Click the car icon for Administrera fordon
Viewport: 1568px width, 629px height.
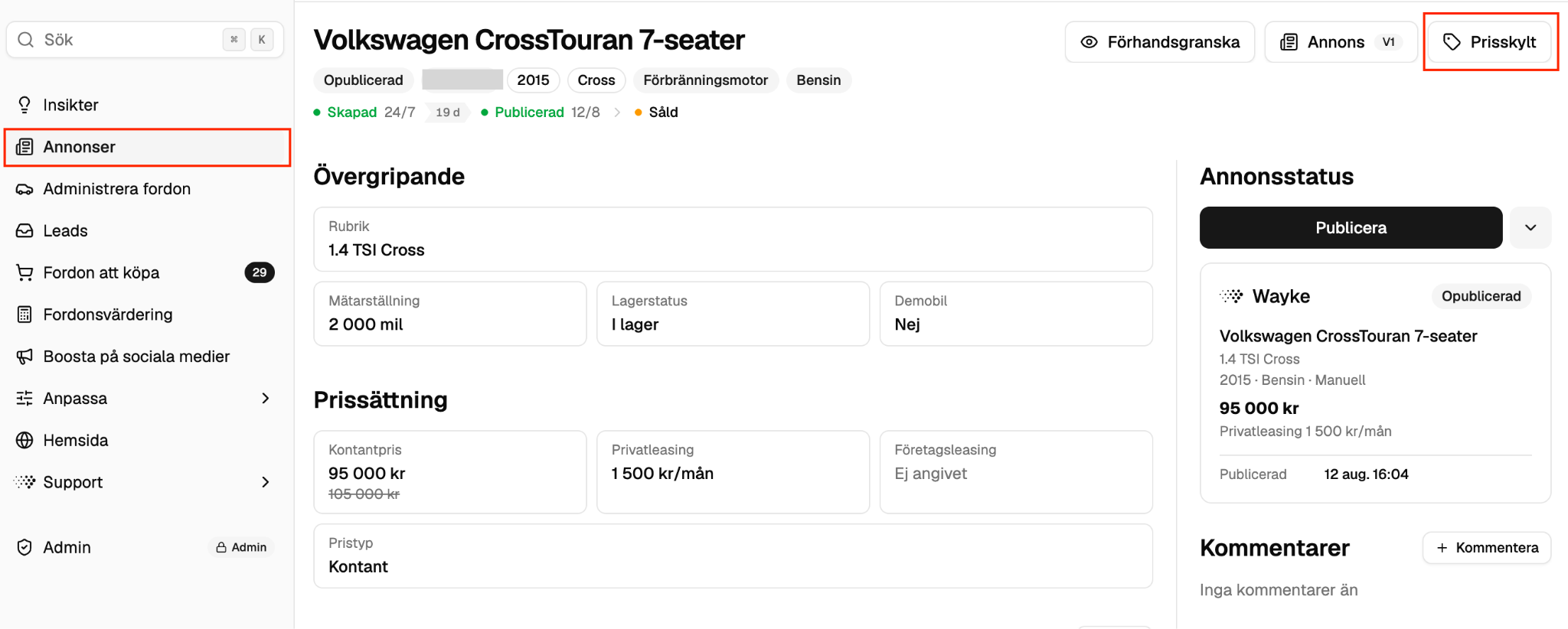click(24, 189)
